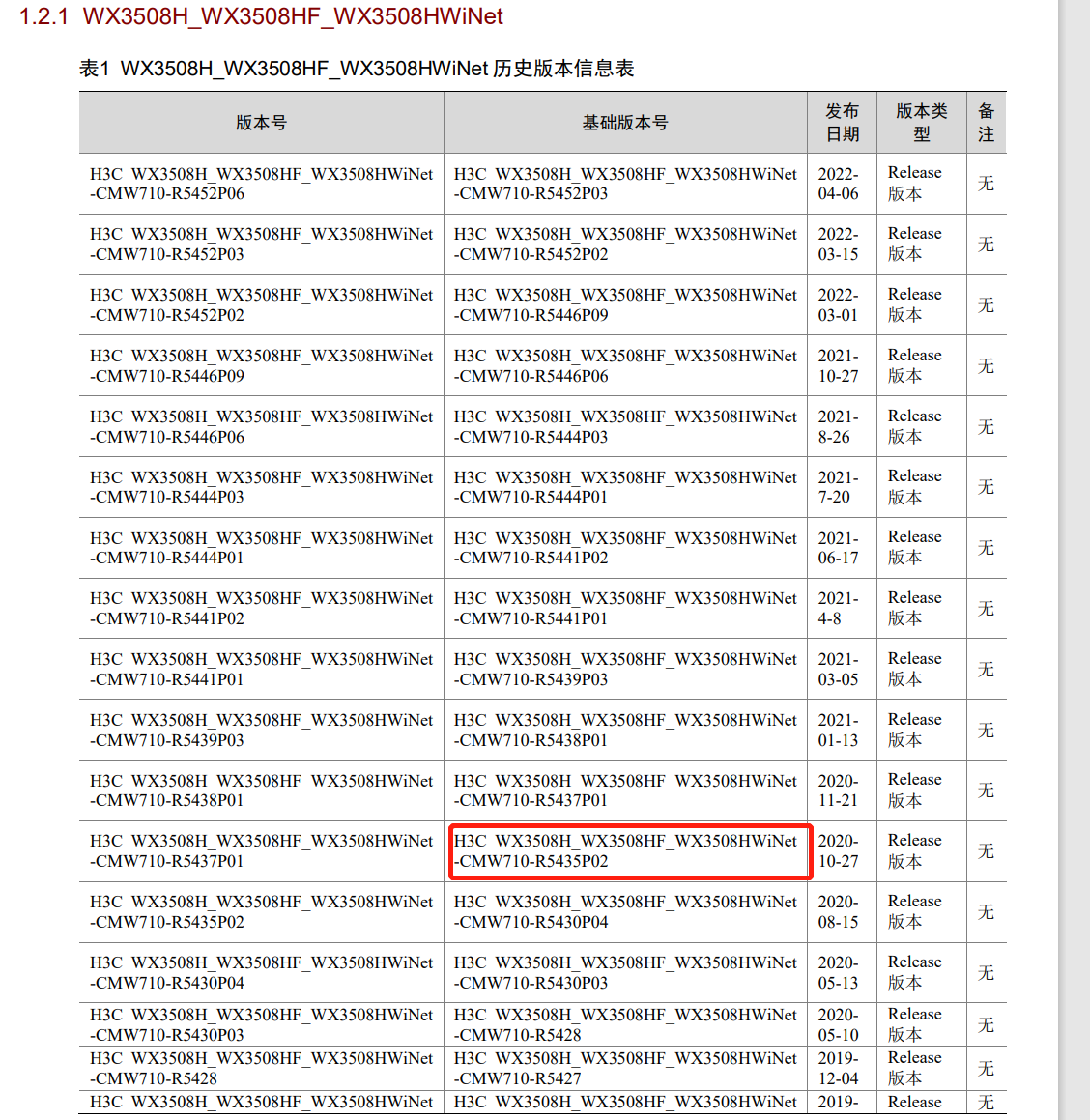Screen dimensions: 1090x1120
Task: Select R5439P03 cell in 版本号 column
Action: coord(262,730)
